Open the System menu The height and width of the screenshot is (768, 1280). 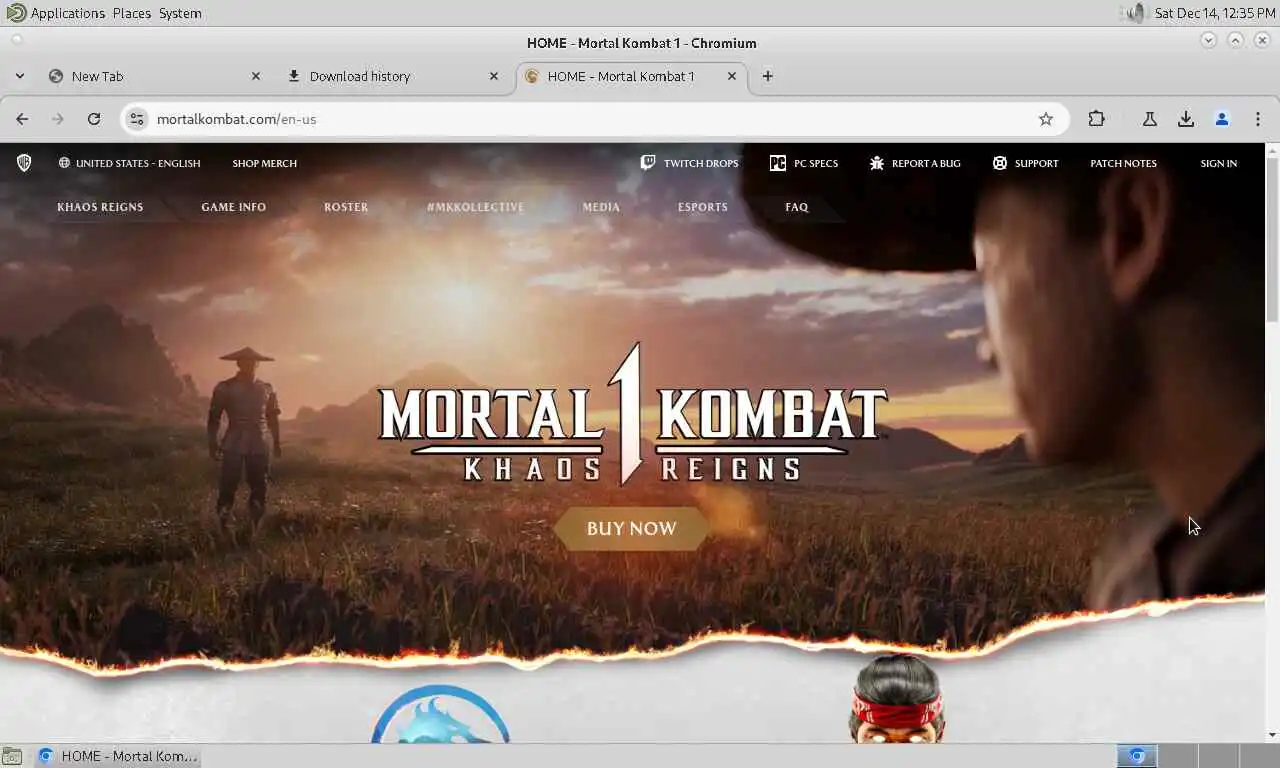[x=180, y=13]
